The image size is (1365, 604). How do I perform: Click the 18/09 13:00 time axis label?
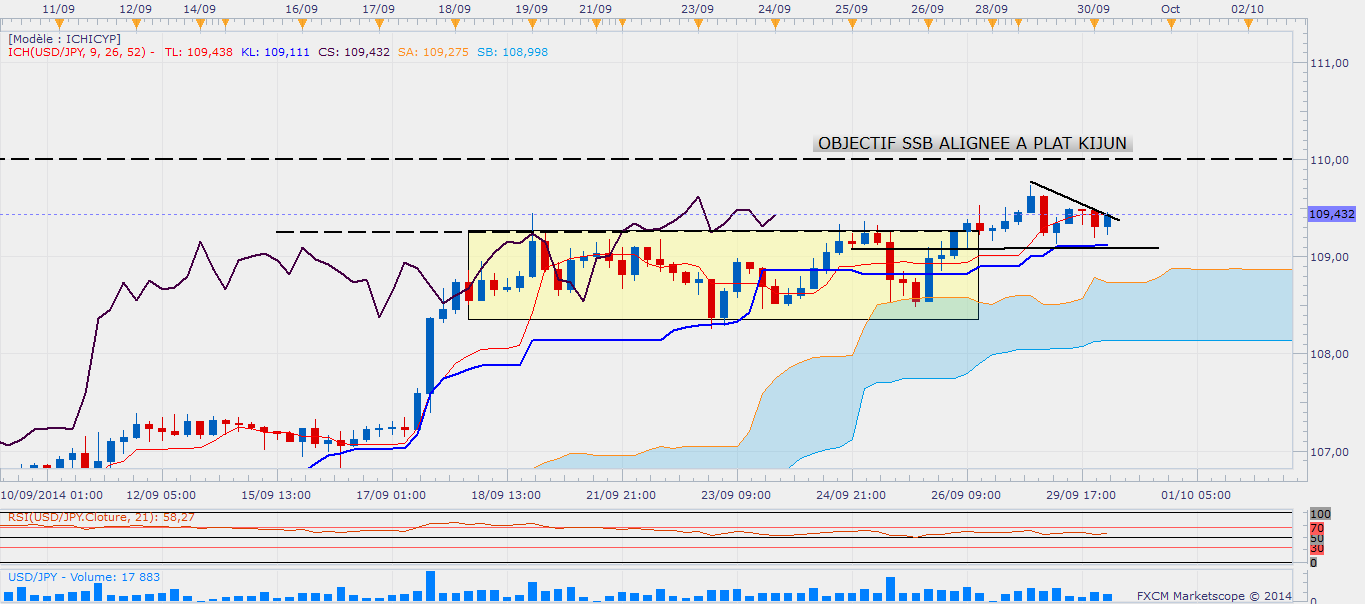(x=506, y=494)
